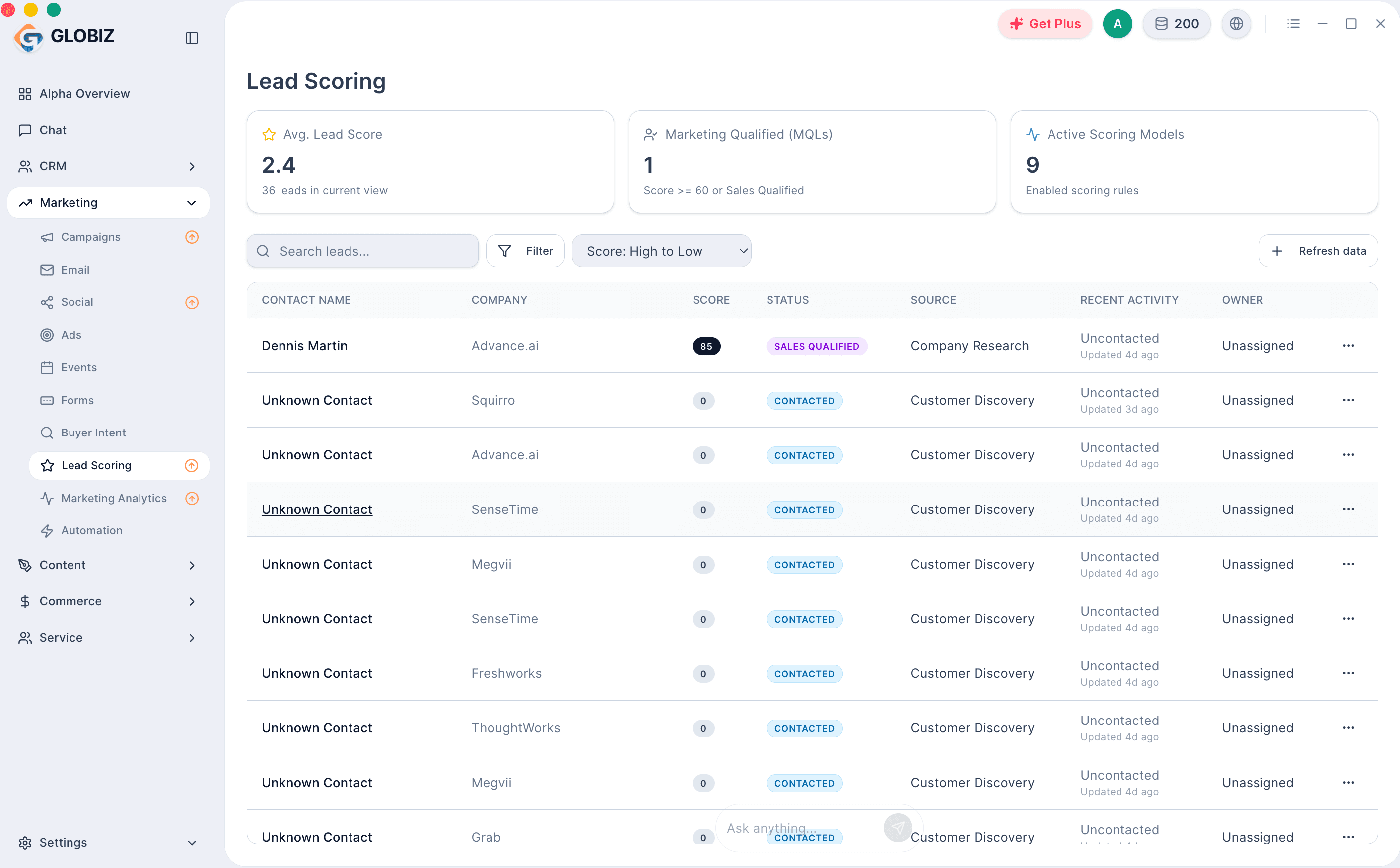Click upgrade badge next to Lead Scoring
This screenshot has width=1400, height=868.
click(x=192, y=466)
